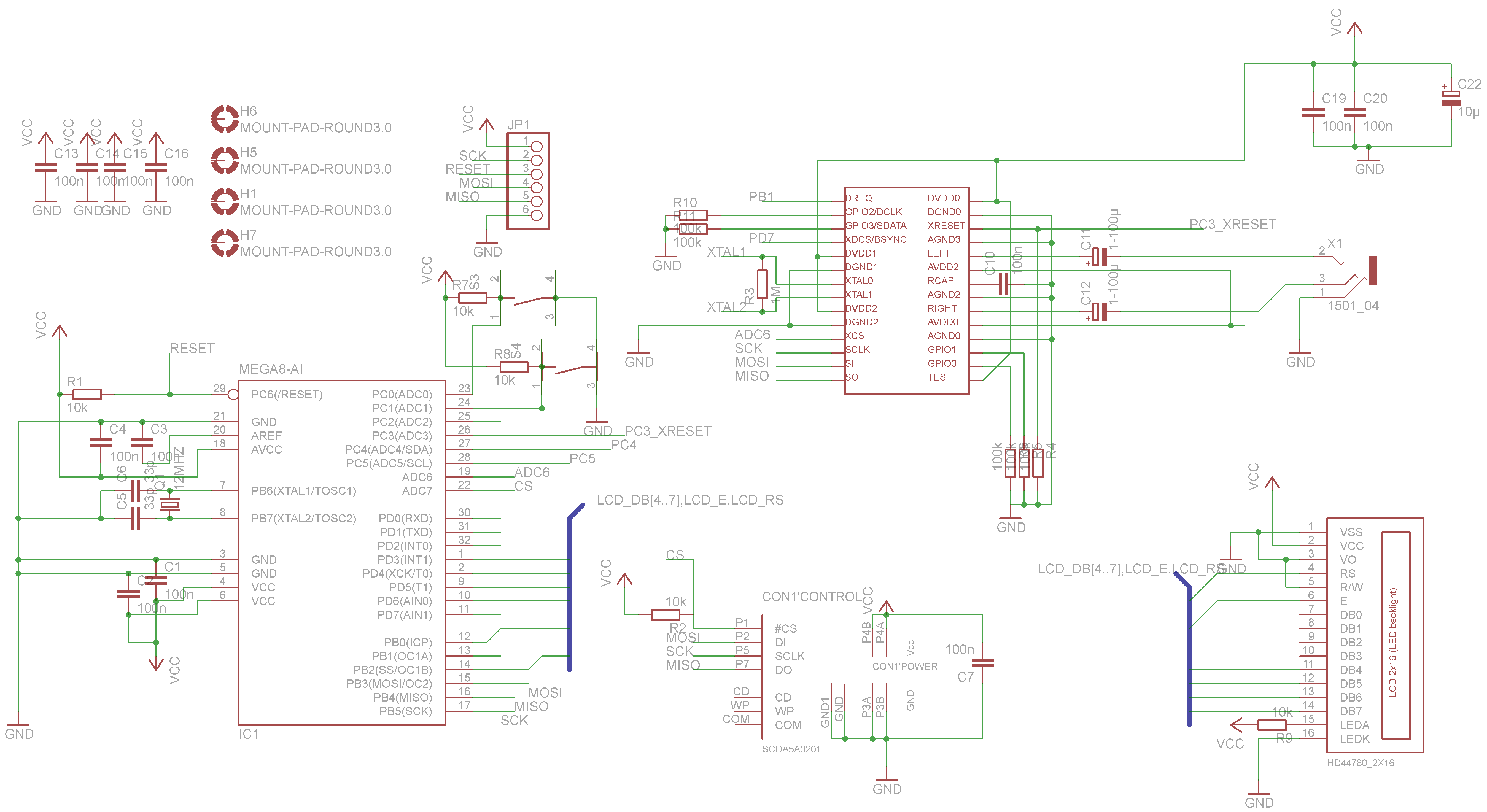
Task: Click the RESET label at JP1 header
Action: point(468,169)
